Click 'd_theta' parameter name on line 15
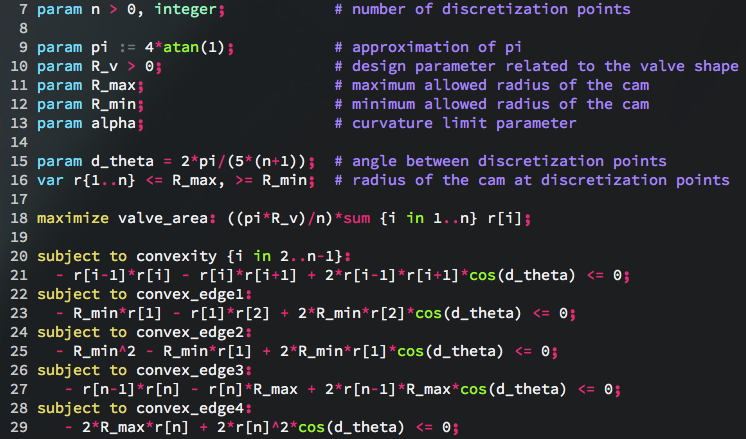The image size is (746, 439). tap(123, 162)
